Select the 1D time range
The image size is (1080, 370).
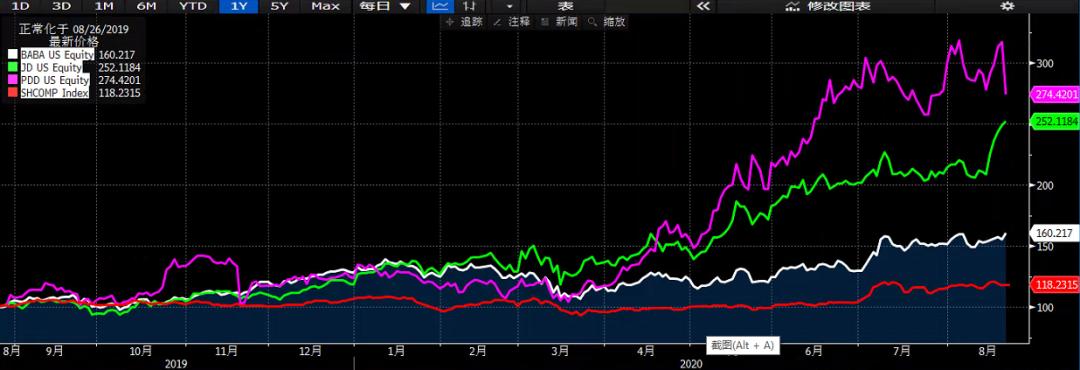[x=22, y=6]
